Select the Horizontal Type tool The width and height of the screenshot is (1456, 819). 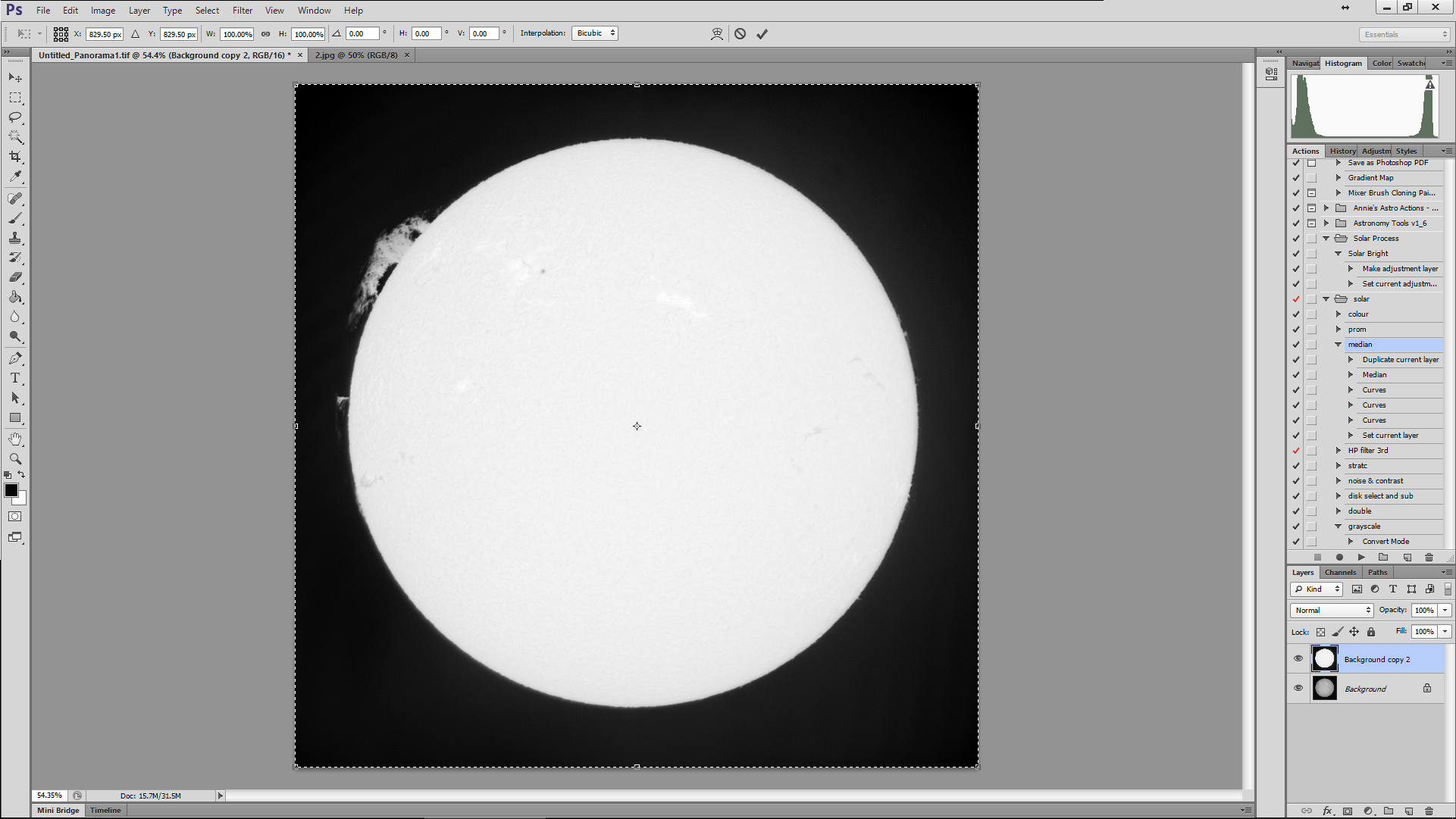point(15,378)
